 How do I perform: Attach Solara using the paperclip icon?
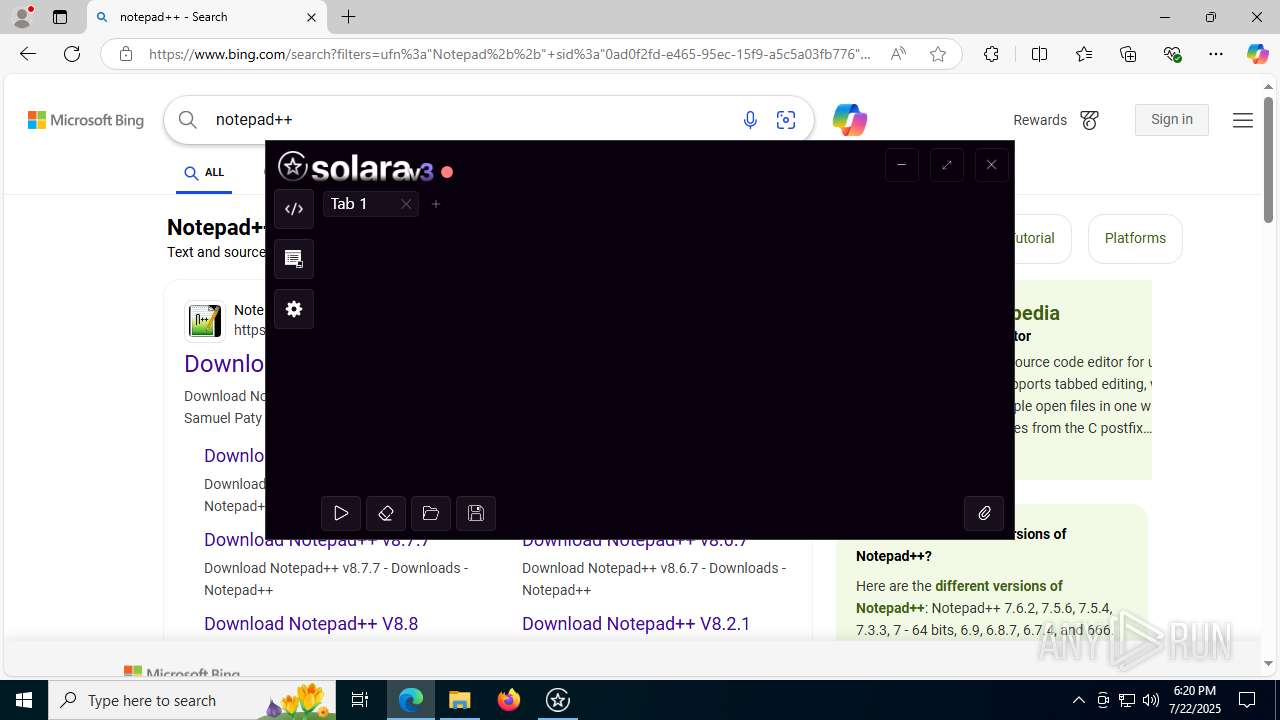point(984,513)
